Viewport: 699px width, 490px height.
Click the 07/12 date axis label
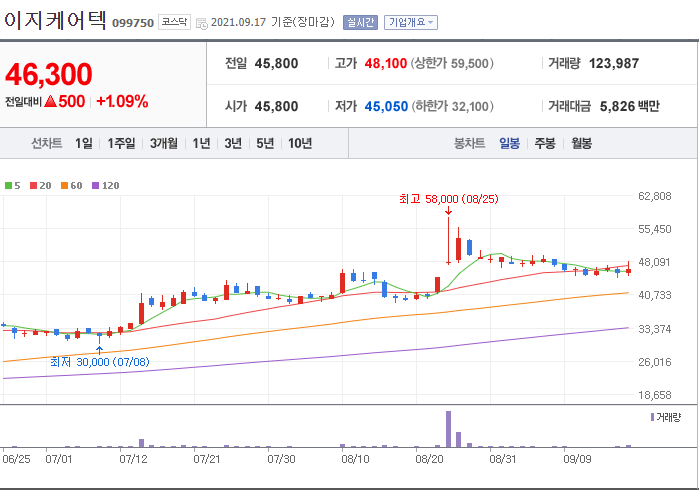(x=133, y=459)
